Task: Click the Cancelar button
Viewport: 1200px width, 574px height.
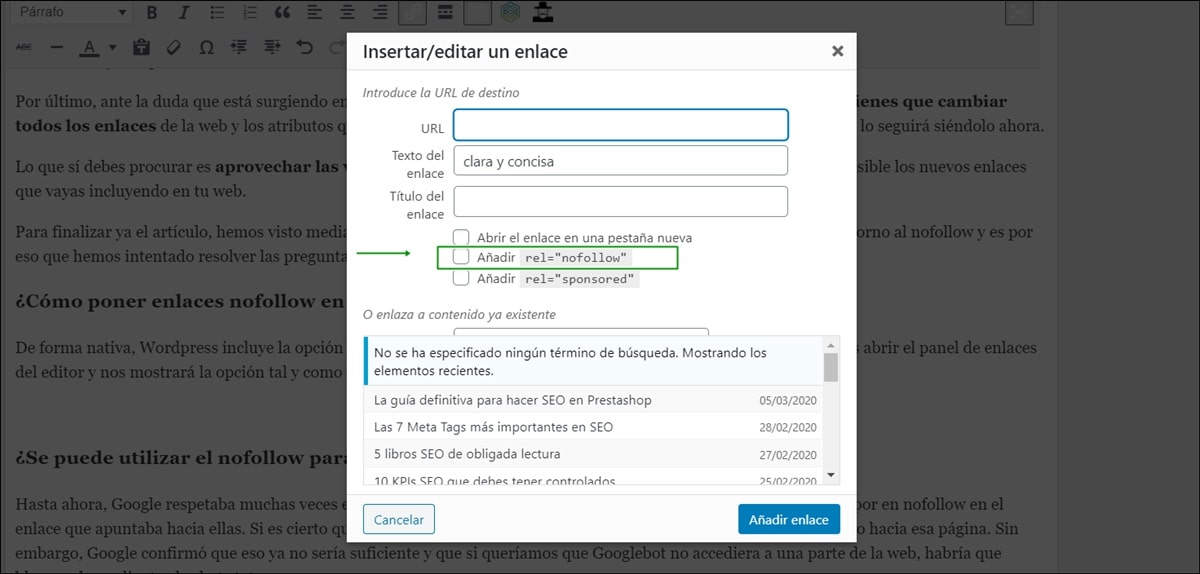Action: [x=399, y=520]
